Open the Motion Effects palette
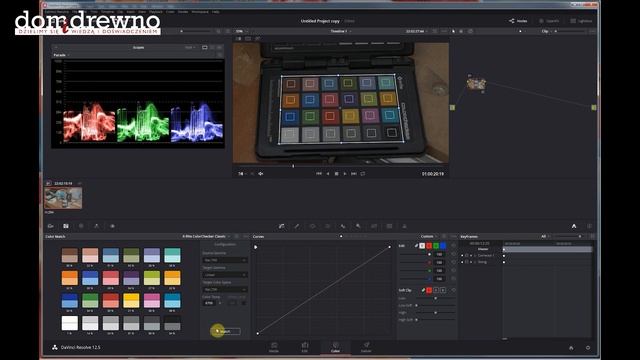Image resolution: width=640 pixels, height=360 pixels. pos(112,226)
